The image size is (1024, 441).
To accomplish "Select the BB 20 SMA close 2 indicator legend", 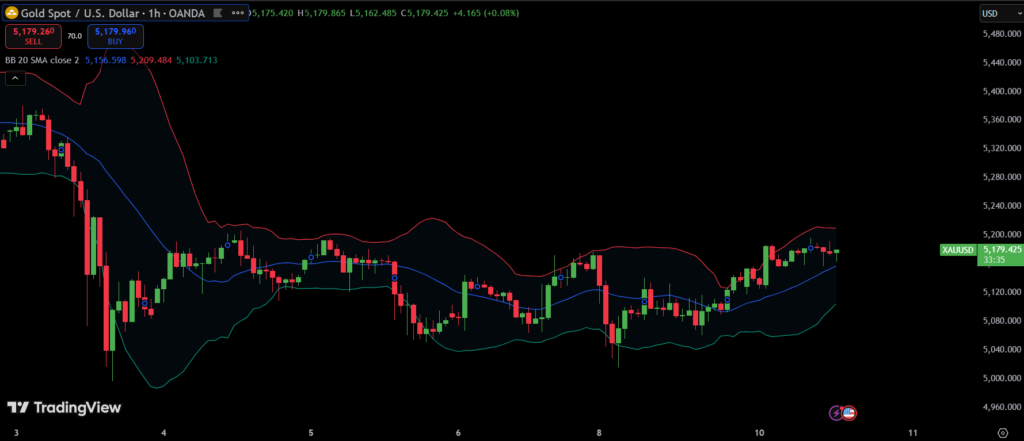I will pyautogui.click(x=42, y=60).
